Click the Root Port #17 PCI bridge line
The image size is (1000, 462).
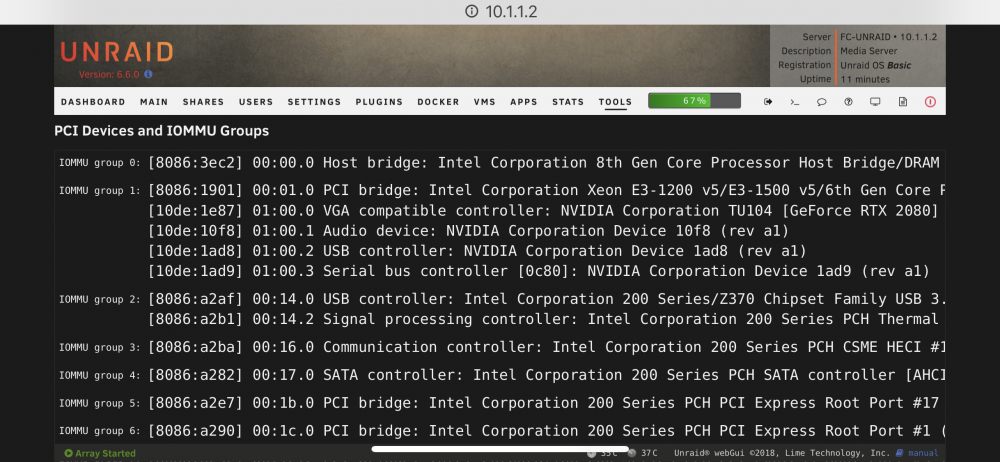(543, 403)
